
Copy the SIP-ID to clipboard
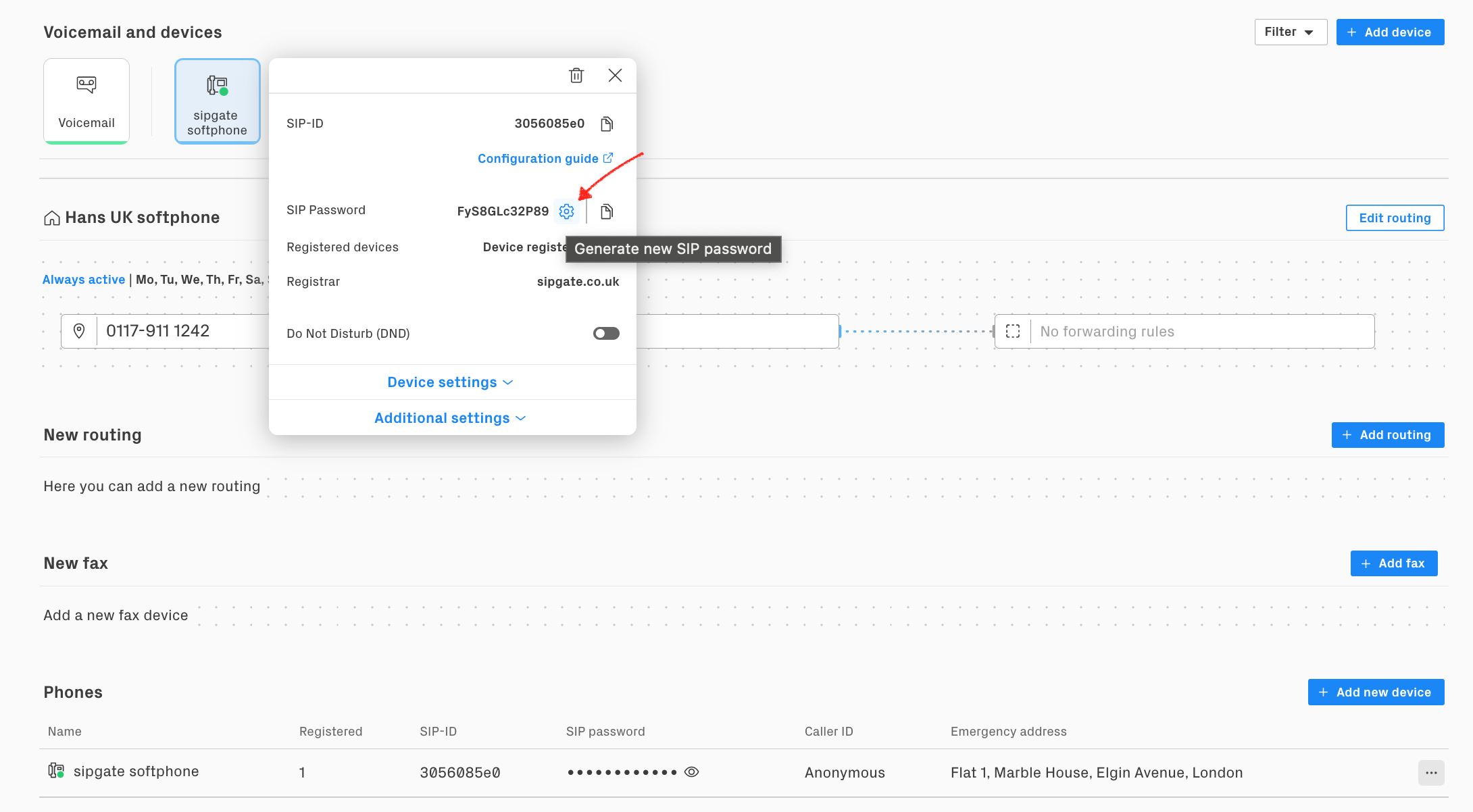coord(607,124)
